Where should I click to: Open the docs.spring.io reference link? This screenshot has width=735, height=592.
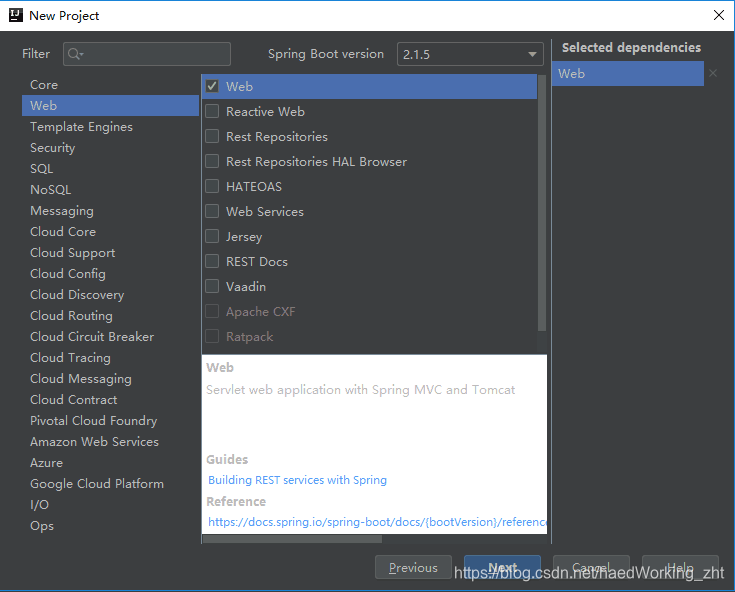(377, 522)
